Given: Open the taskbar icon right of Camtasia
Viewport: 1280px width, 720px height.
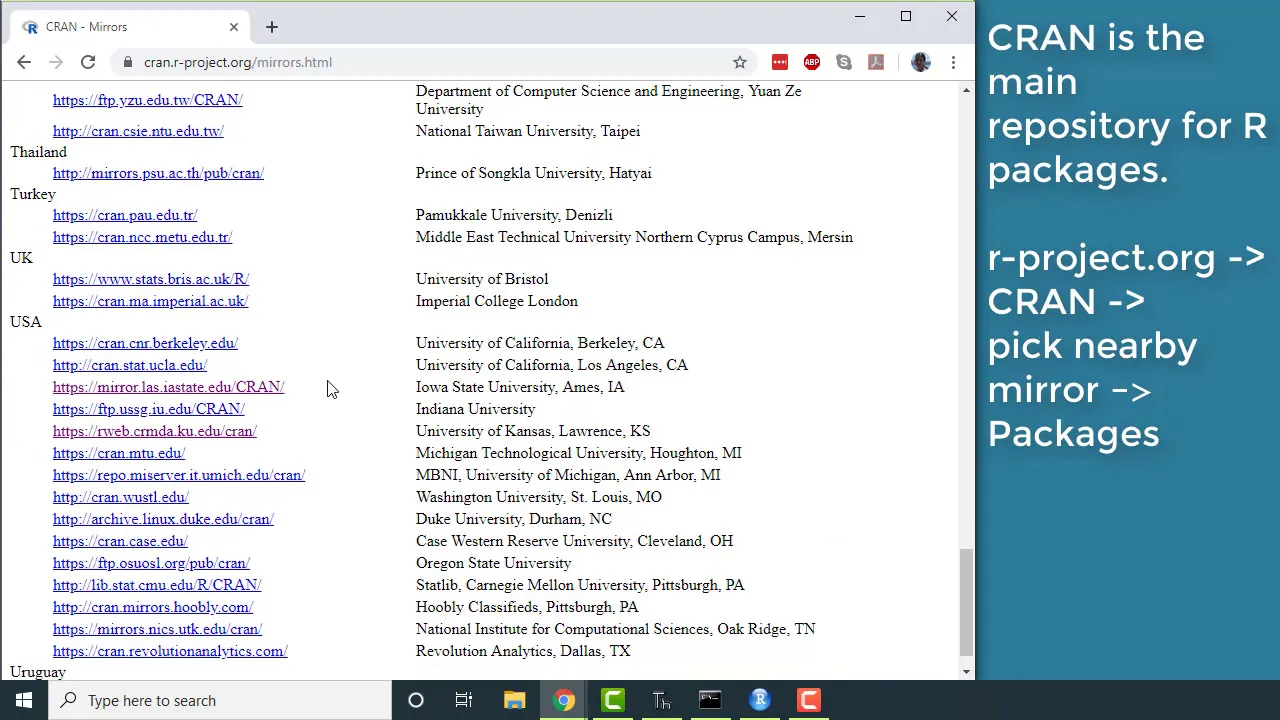Looking at the screenshot, I should 661,700.
